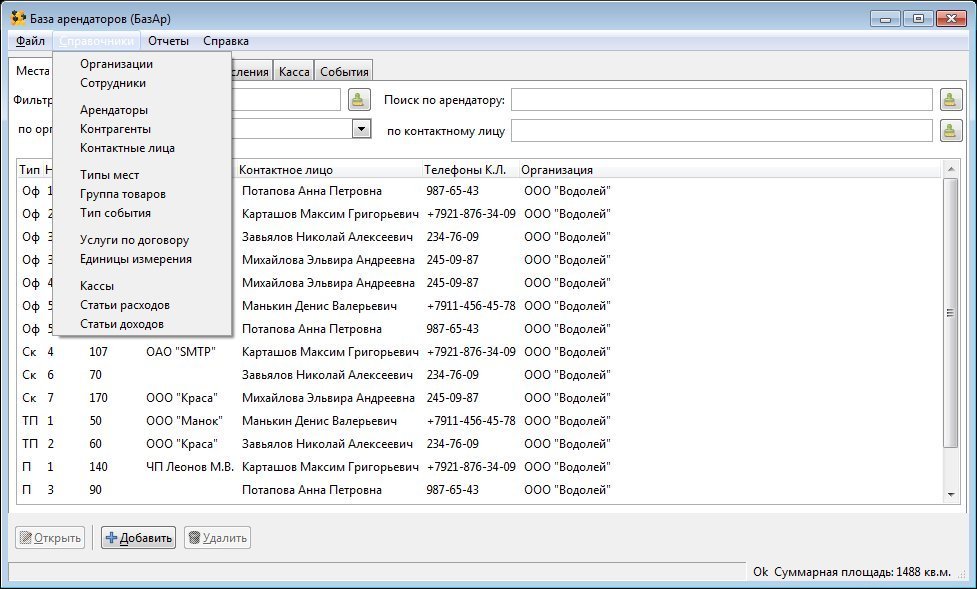Select Статьи расходов menu entry
The height and width of the screenshot is (589, 977).
point(125,305)
